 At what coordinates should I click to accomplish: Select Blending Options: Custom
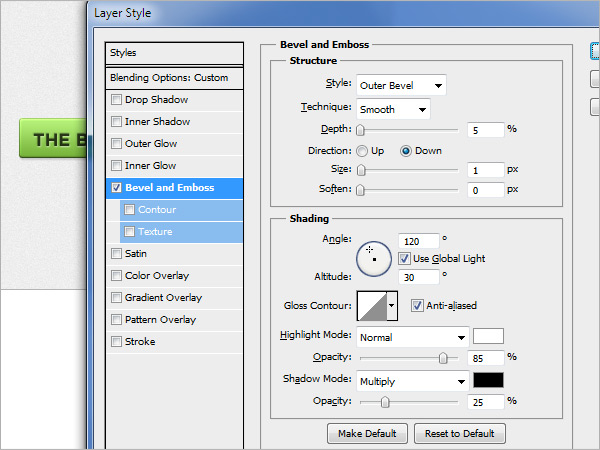[x=174, y=78]
